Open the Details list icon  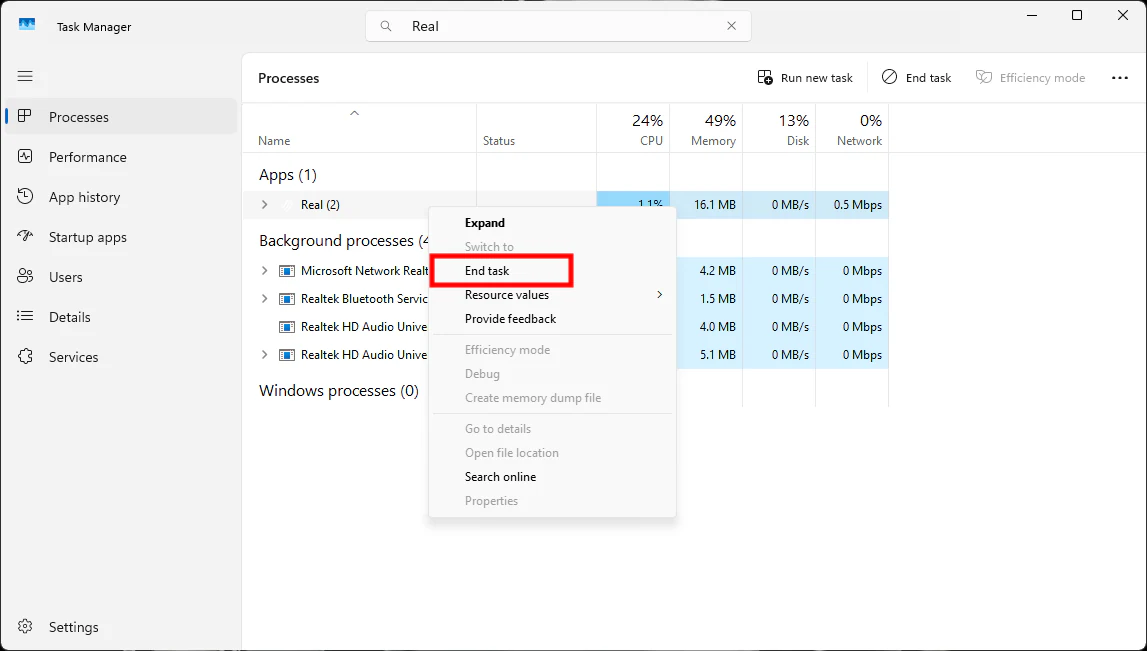(25, 316)
